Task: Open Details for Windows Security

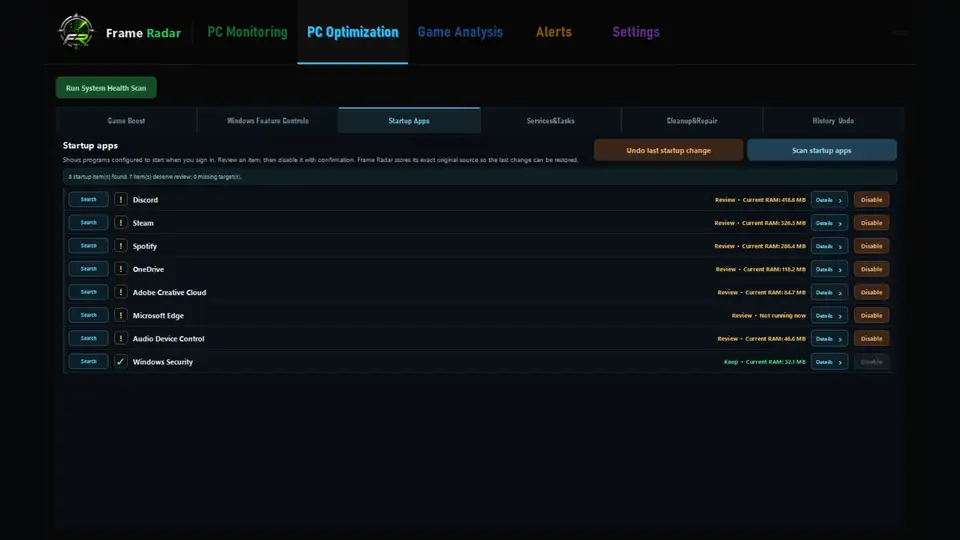Action: click(829, 362)
